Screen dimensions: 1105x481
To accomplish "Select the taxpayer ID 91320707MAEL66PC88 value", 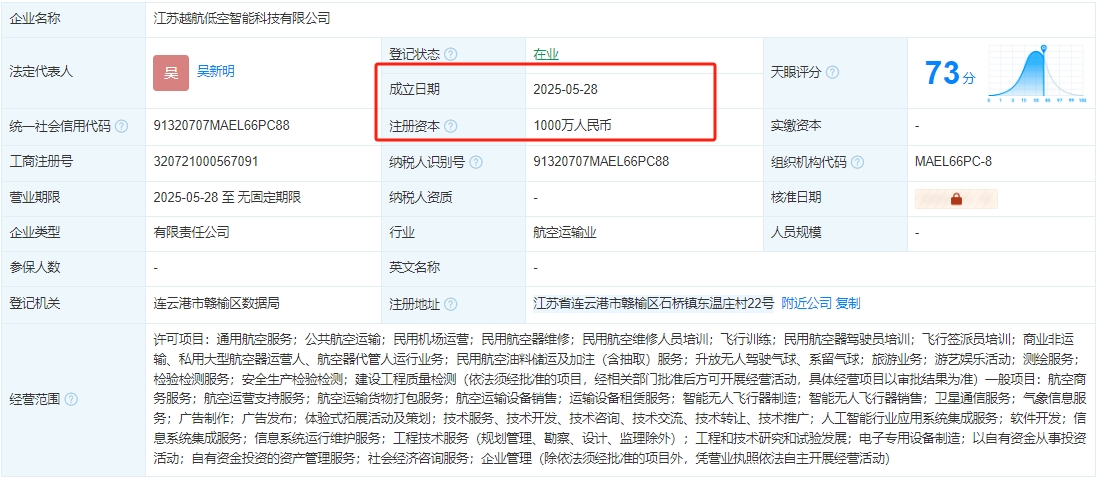I will [601, 161].
